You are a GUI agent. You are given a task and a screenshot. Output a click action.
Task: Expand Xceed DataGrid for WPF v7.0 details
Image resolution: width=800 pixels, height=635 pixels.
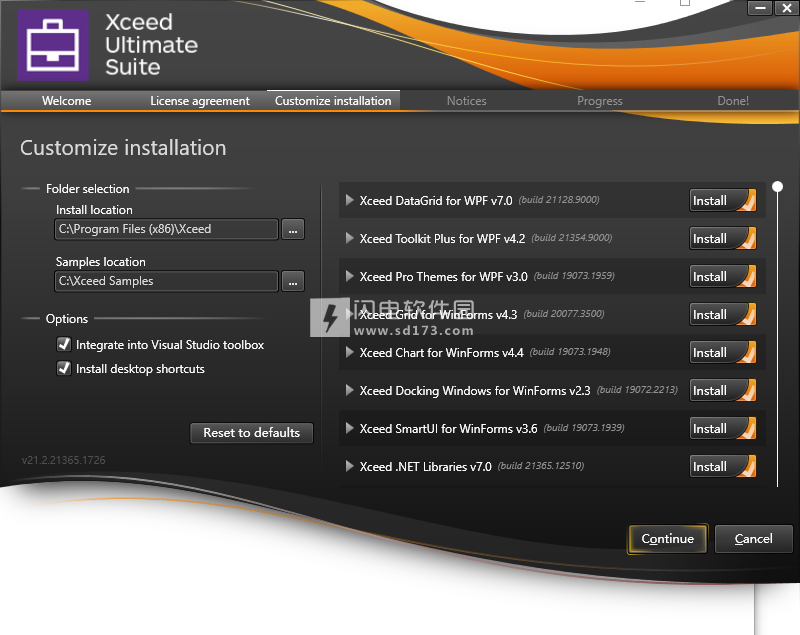[x=349, y=200]
